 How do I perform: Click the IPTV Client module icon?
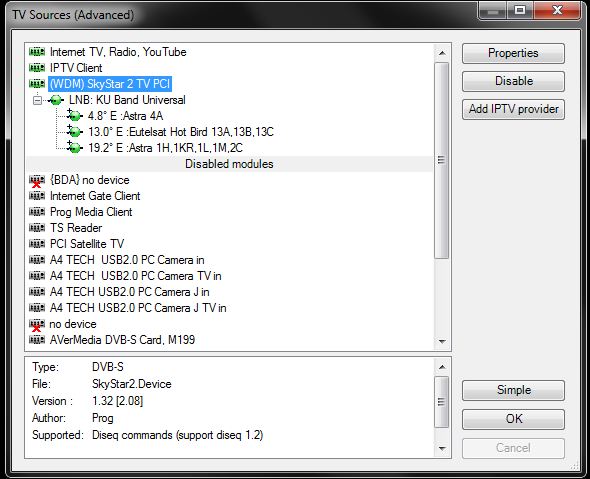[37, 68]
